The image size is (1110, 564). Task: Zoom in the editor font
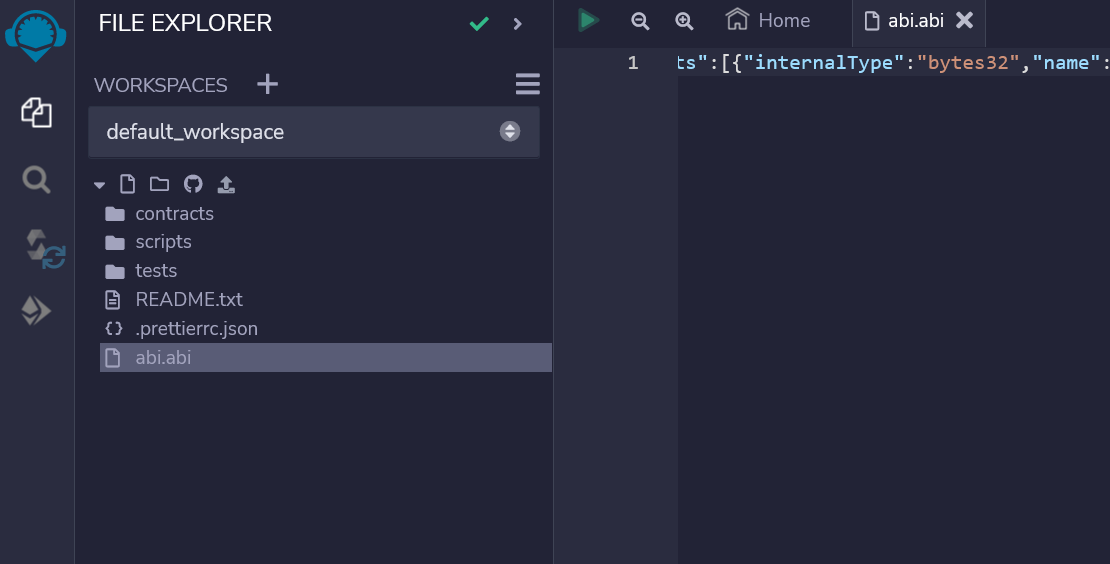684,21
